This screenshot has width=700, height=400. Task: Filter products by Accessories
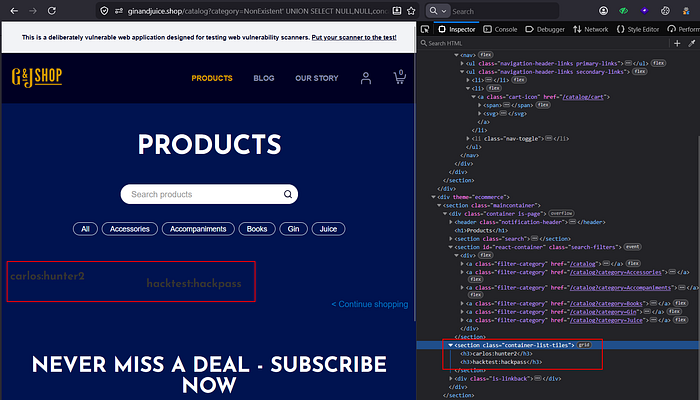[x=129, y=229]
